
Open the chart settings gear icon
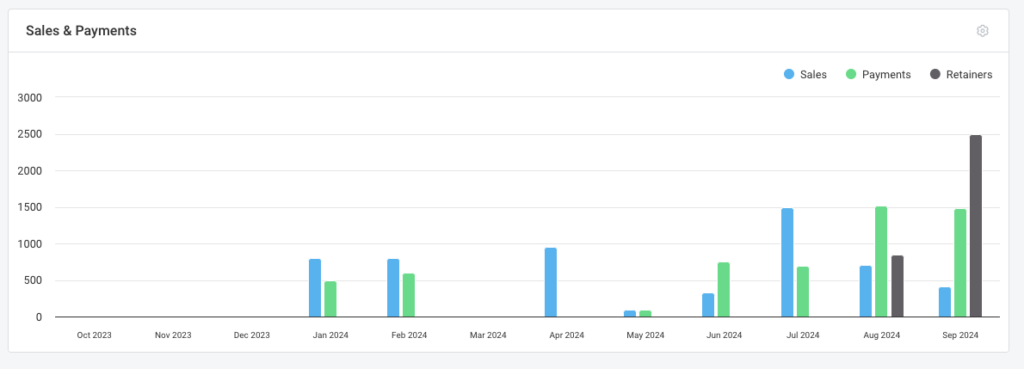point(982,31)
